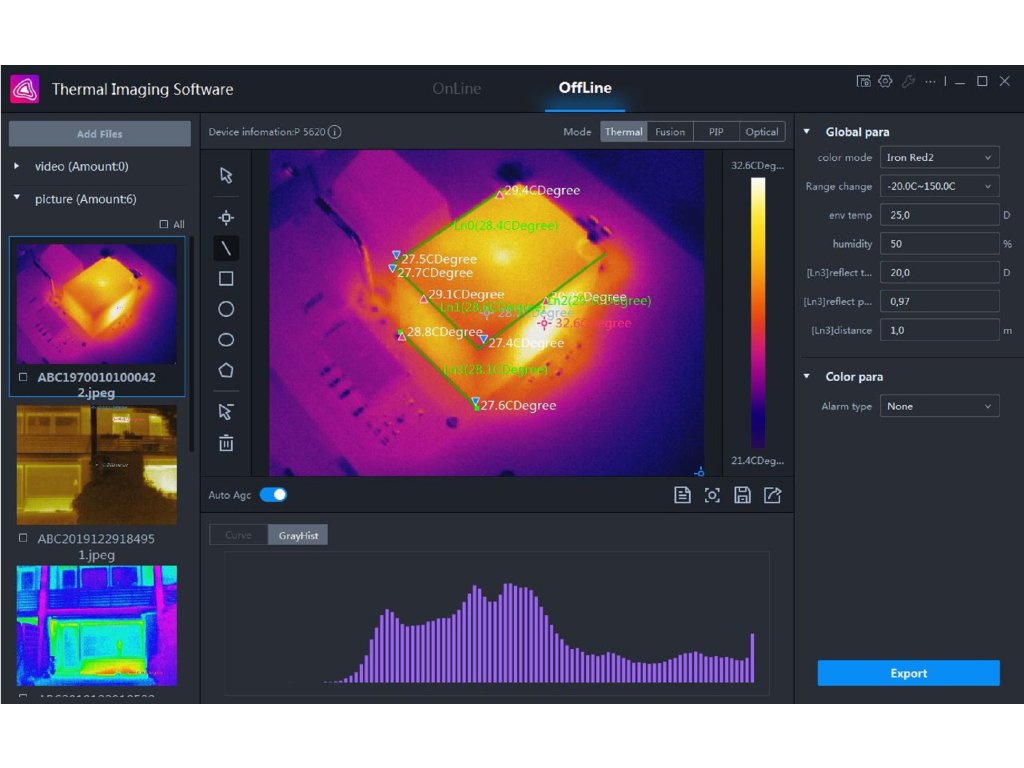Viewport: 1024px width, 768px height.
Task: Click the save disk icon
Action: pos(742,495)
